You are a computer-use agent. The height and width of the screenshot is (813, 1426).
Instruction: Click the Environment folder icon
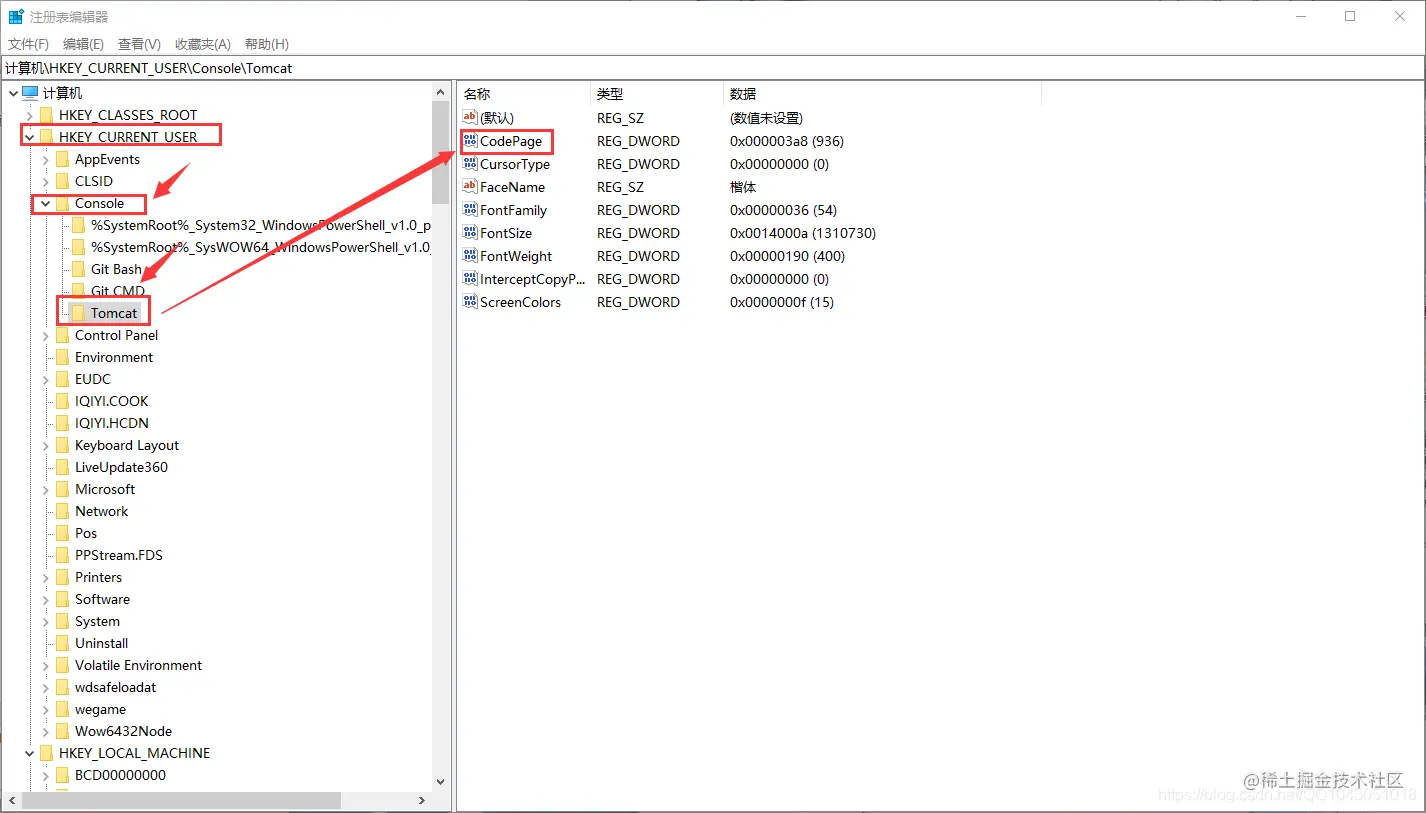[62, 357]
